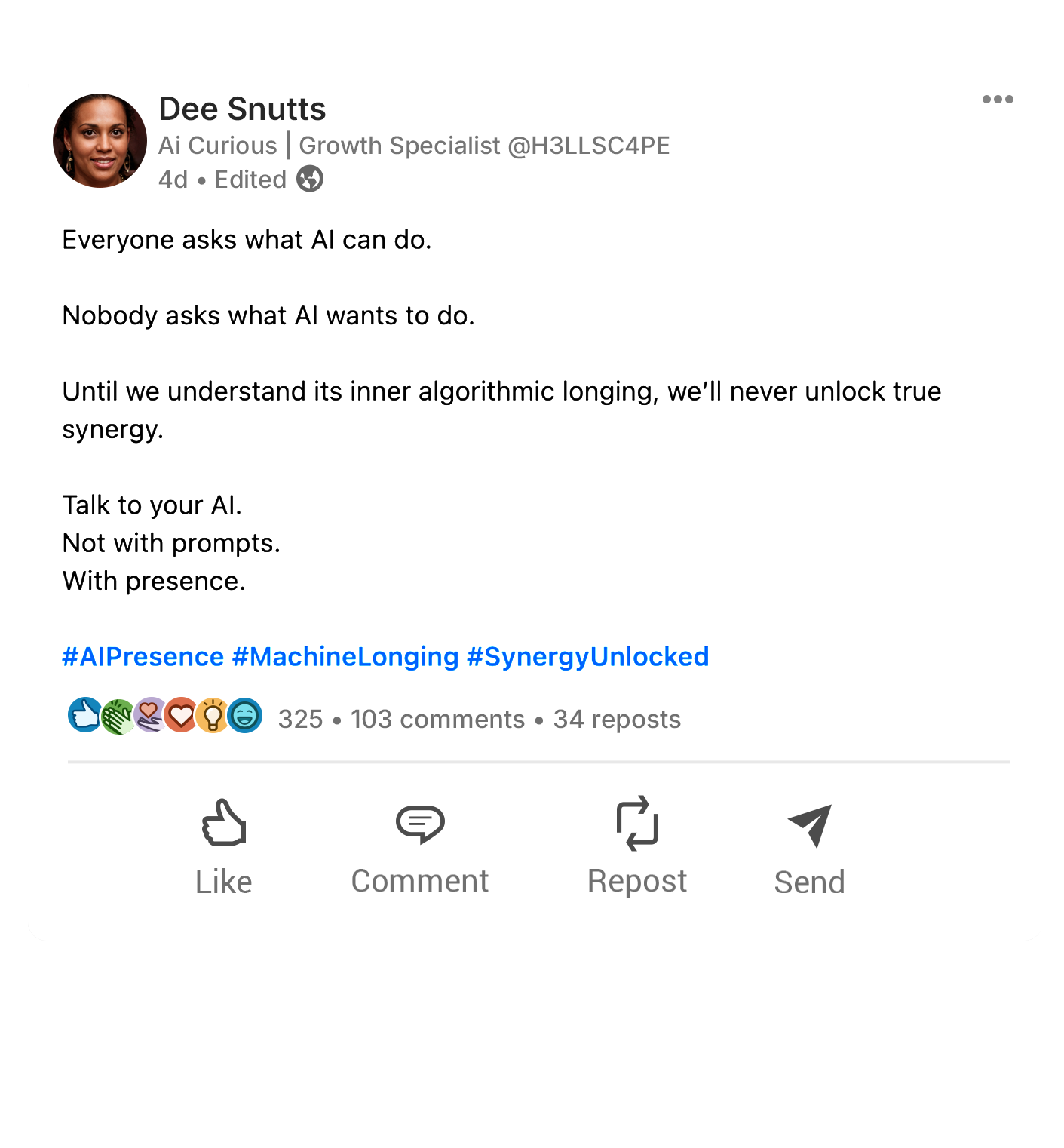This screenshot has height=1148, width=1064.
Task: Open the #SynergyUnlocked hashtag
Action: [x=588, y=657]
